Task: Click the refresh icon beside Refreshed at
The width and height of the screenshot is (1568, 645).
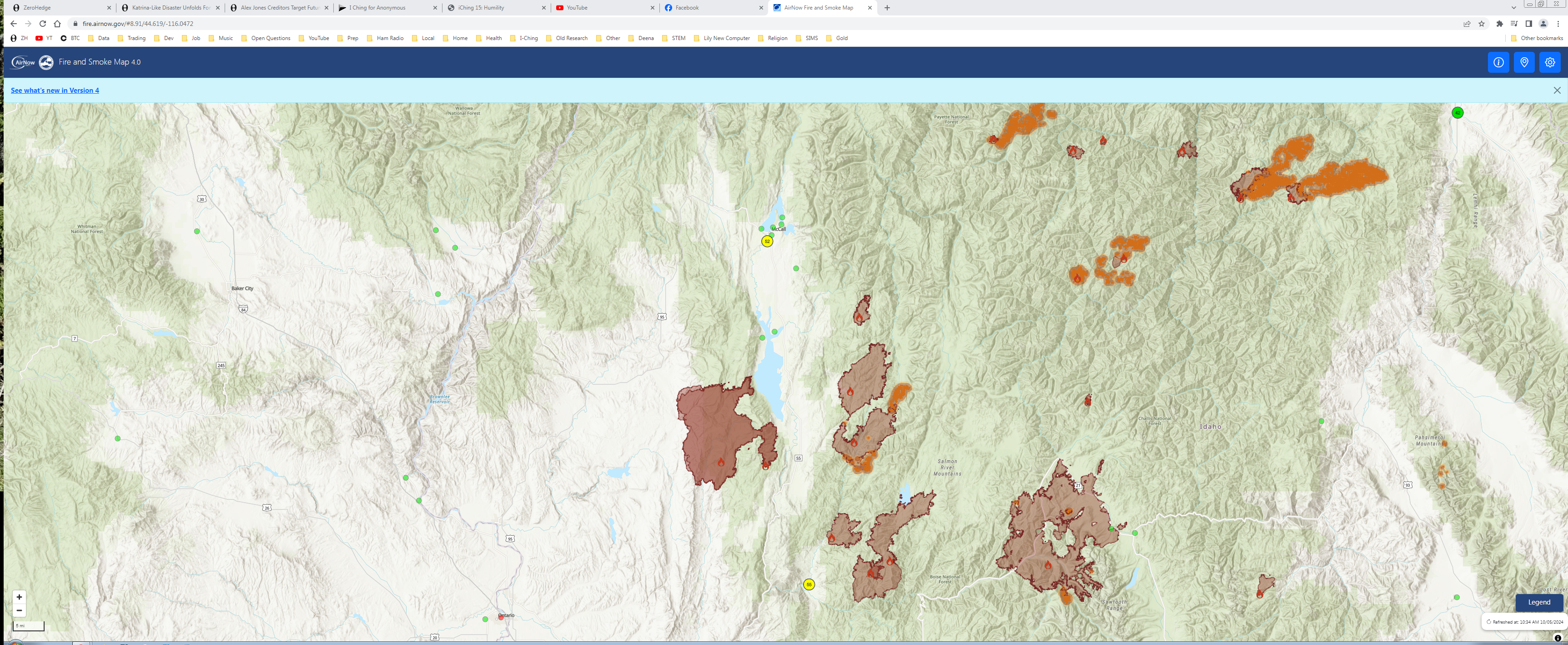Action: click(x=1489, y=622)
